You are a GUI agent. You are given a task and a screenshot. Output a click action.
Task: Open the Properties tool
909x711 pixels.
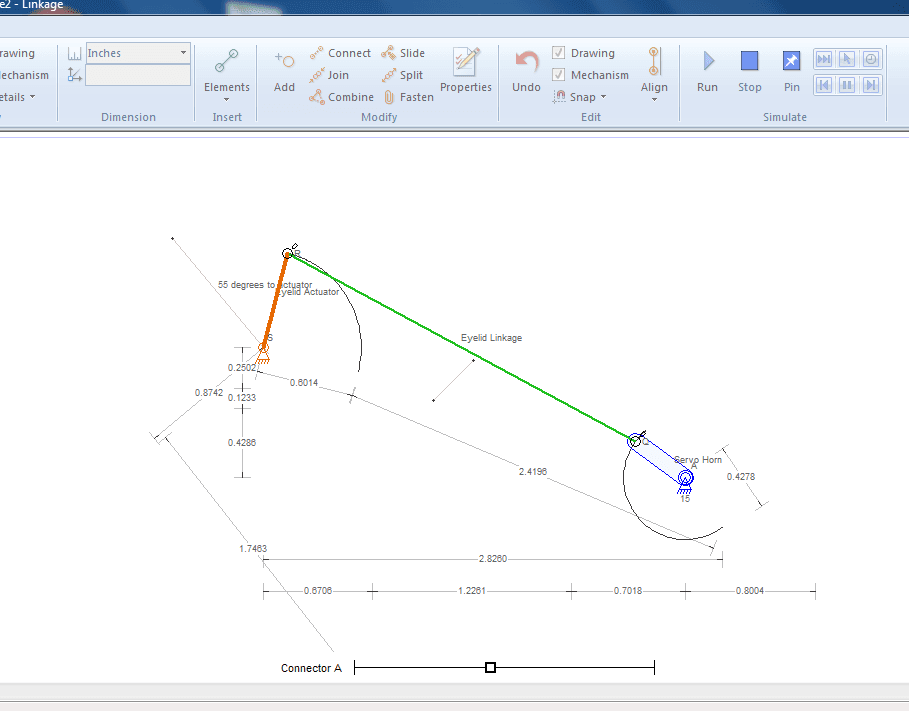click(465, 62)
